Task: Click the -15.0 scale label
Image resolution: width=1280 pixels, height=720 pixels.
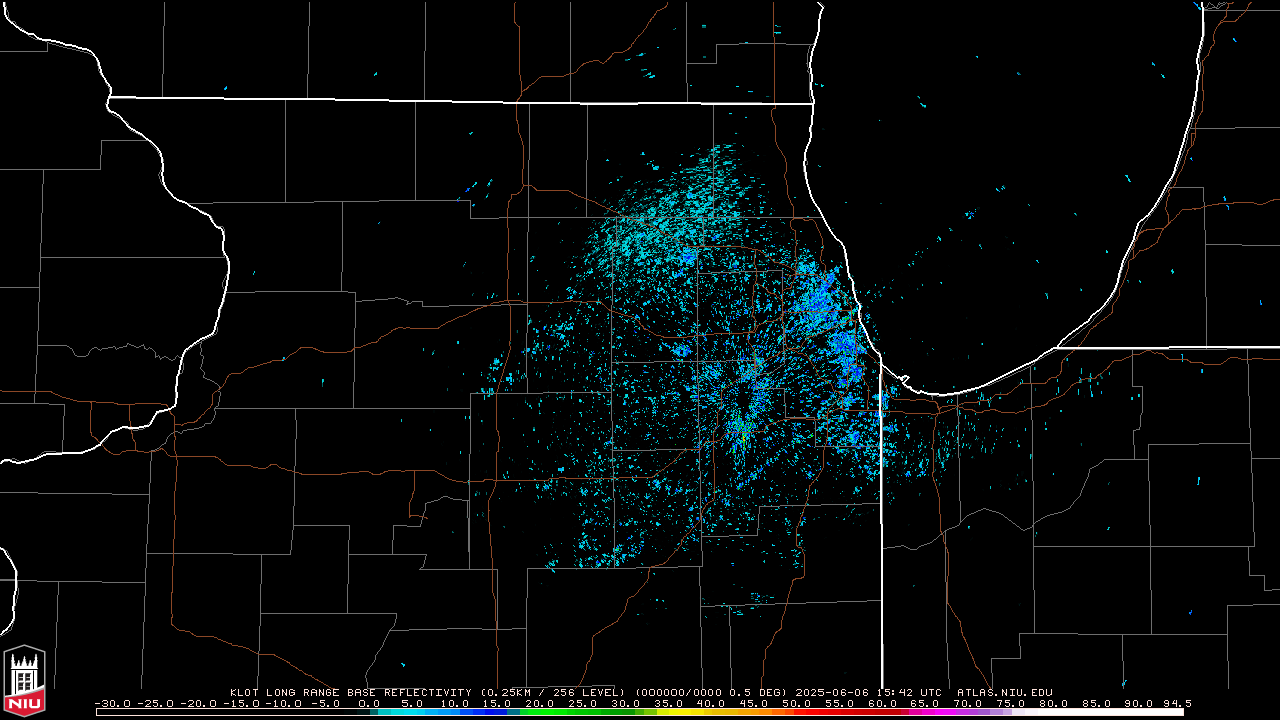Action: click(x=241, y=702)
